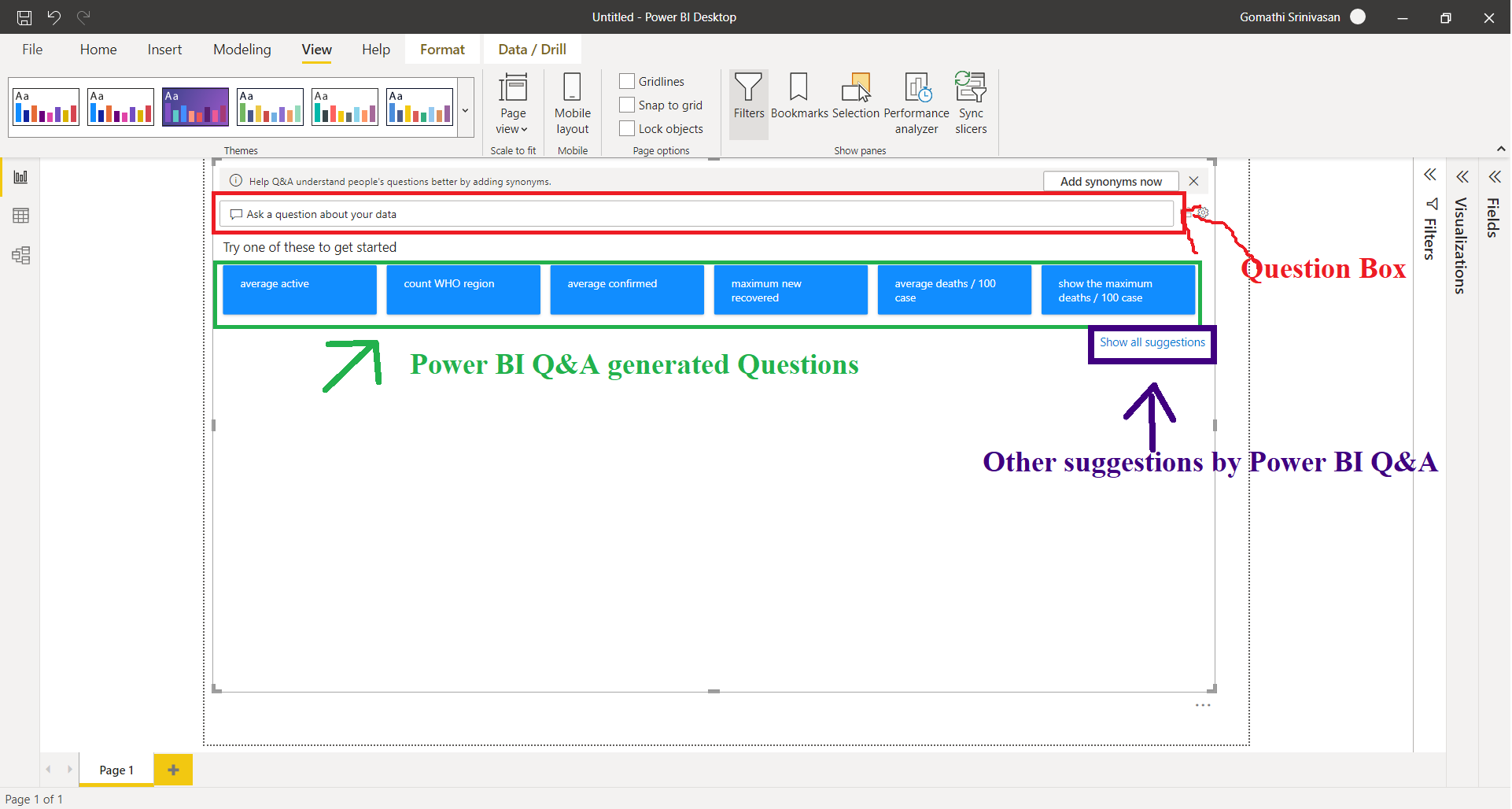
Task: Open the File menu
Action: pos(32,50)
